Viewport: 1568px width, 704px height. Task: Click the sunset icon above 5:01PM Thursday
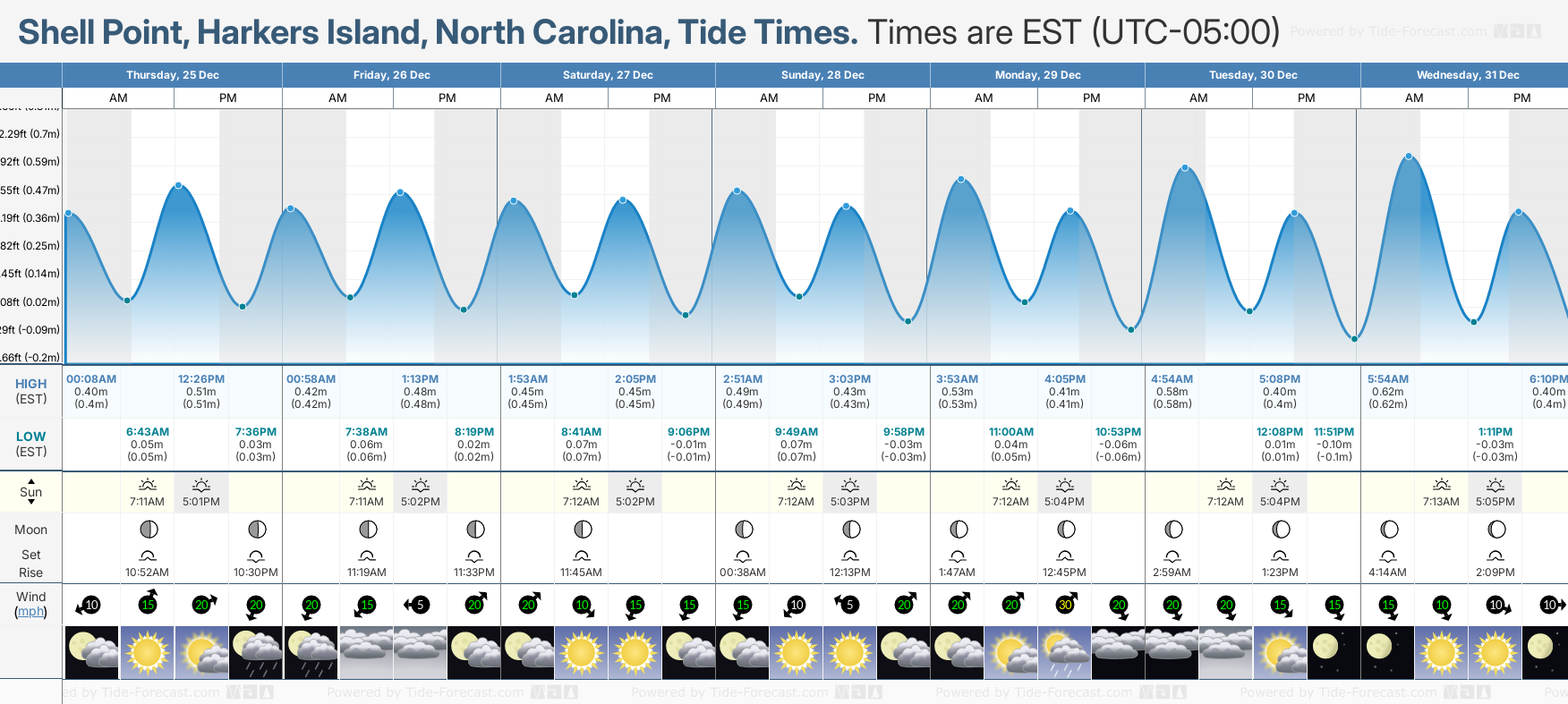(201, 485)
